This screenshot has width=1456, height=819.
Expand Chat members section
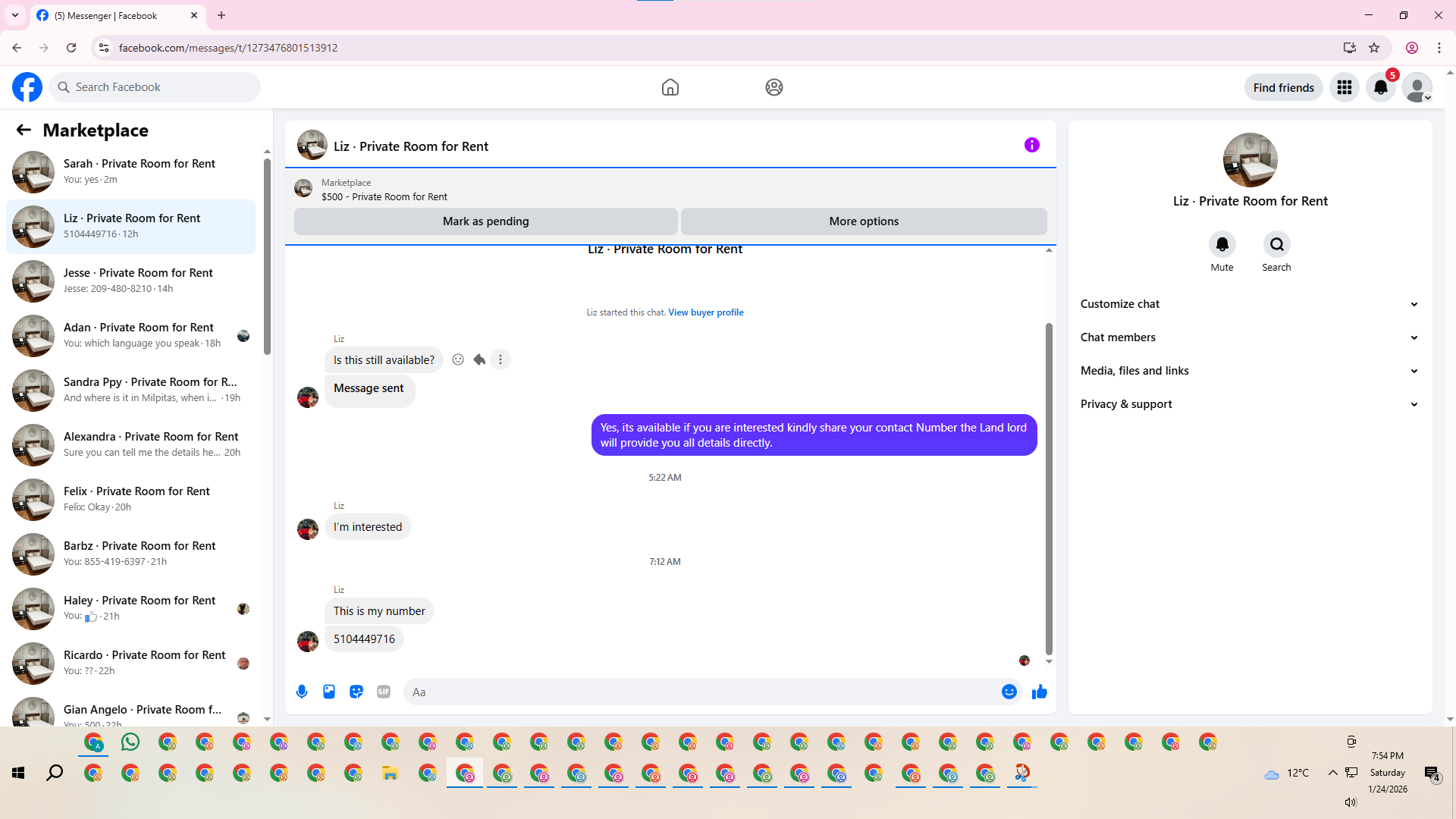pyautogui.click(x=1249, y=337)
